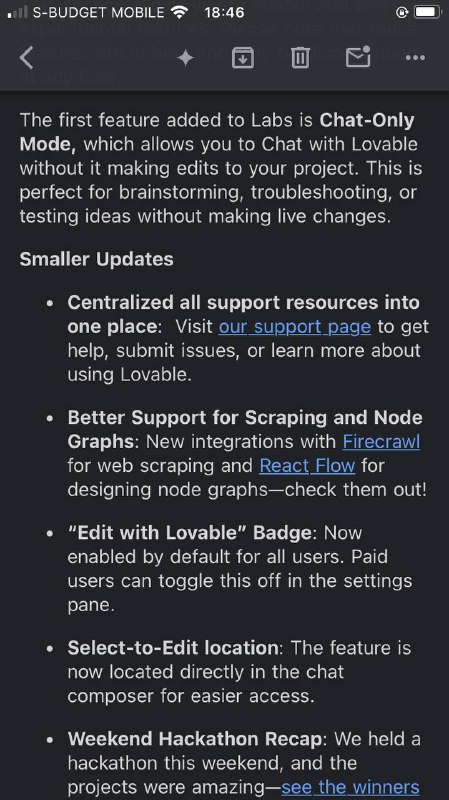
Task: Tap the 18:46 clock in status bar
Action: 224,12
